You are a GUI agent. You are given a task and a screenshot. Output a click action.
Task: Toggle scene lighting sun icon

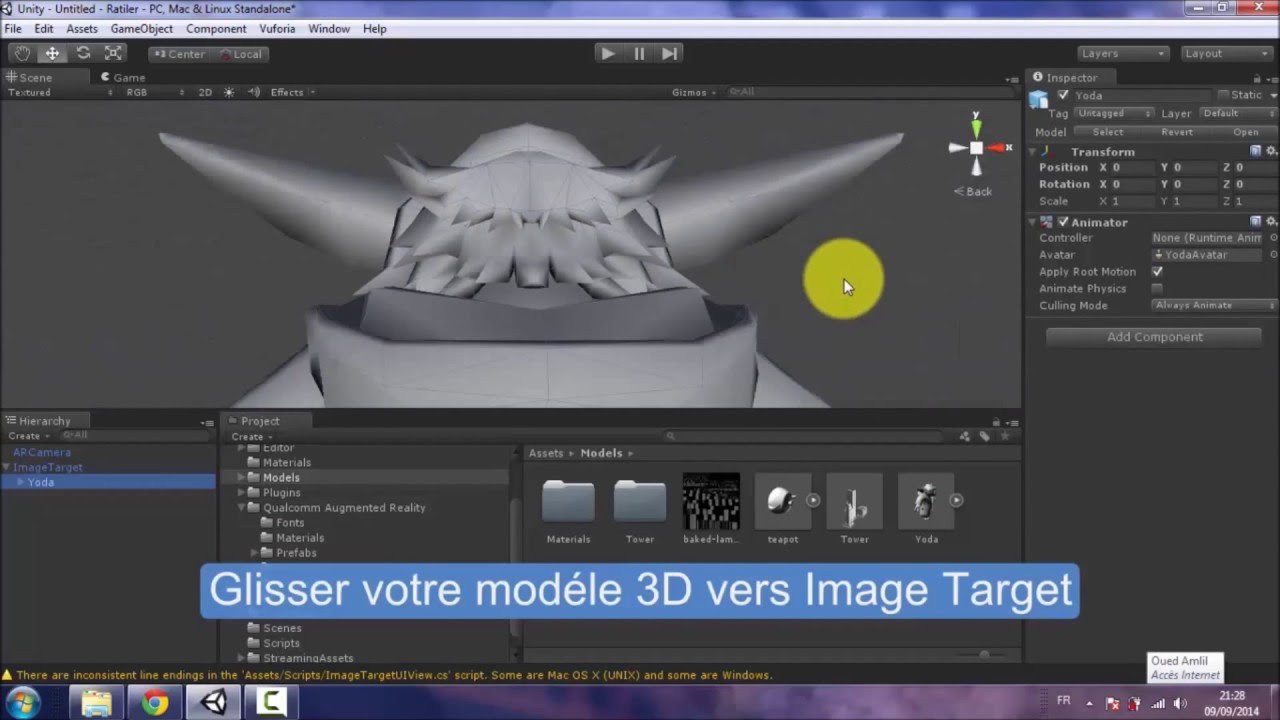pos(229,92)
